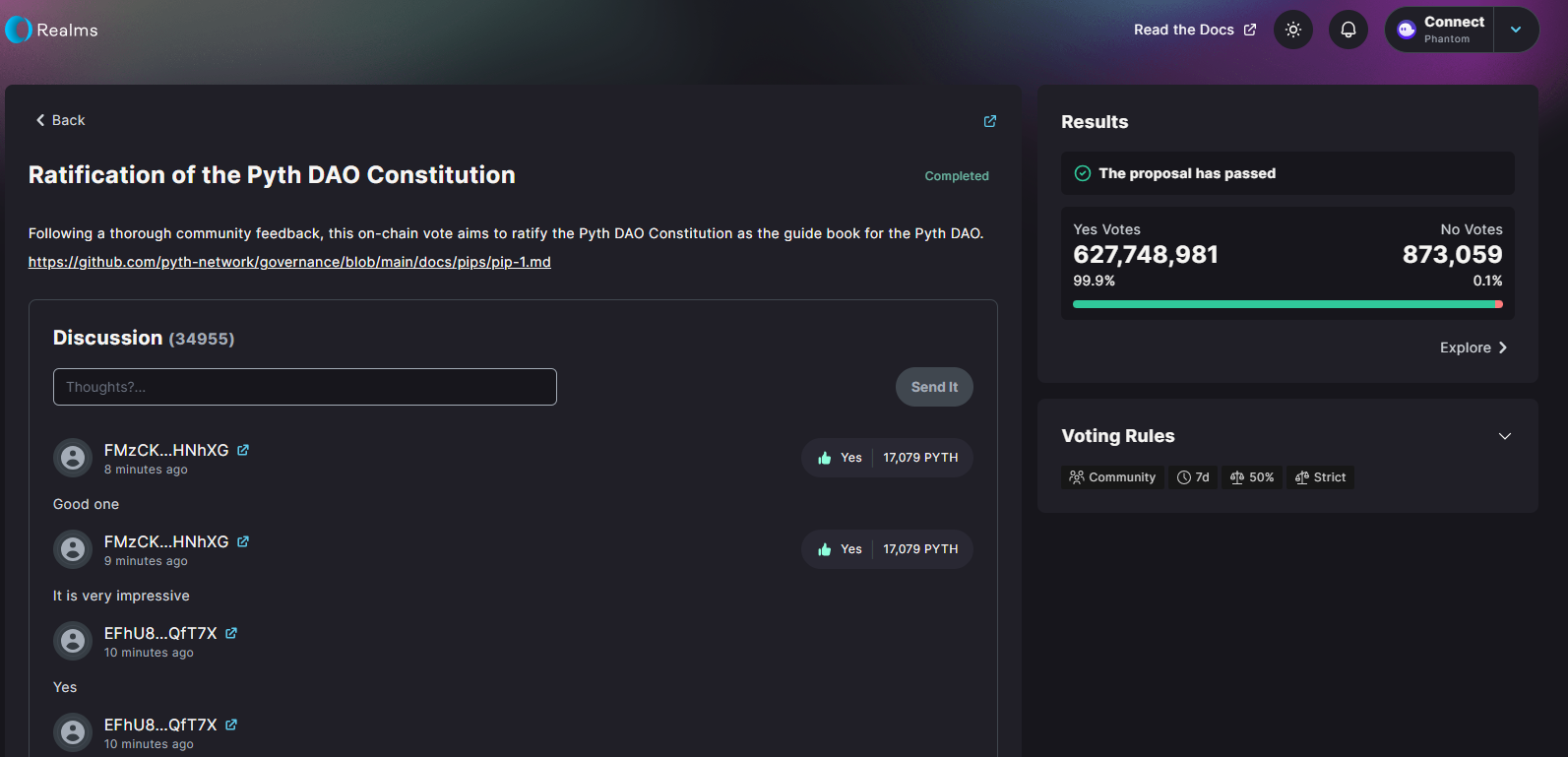The image size is (1568, 757).
Task: Click the Yes Votes count 627,748,981
Action: point(1146,255)
